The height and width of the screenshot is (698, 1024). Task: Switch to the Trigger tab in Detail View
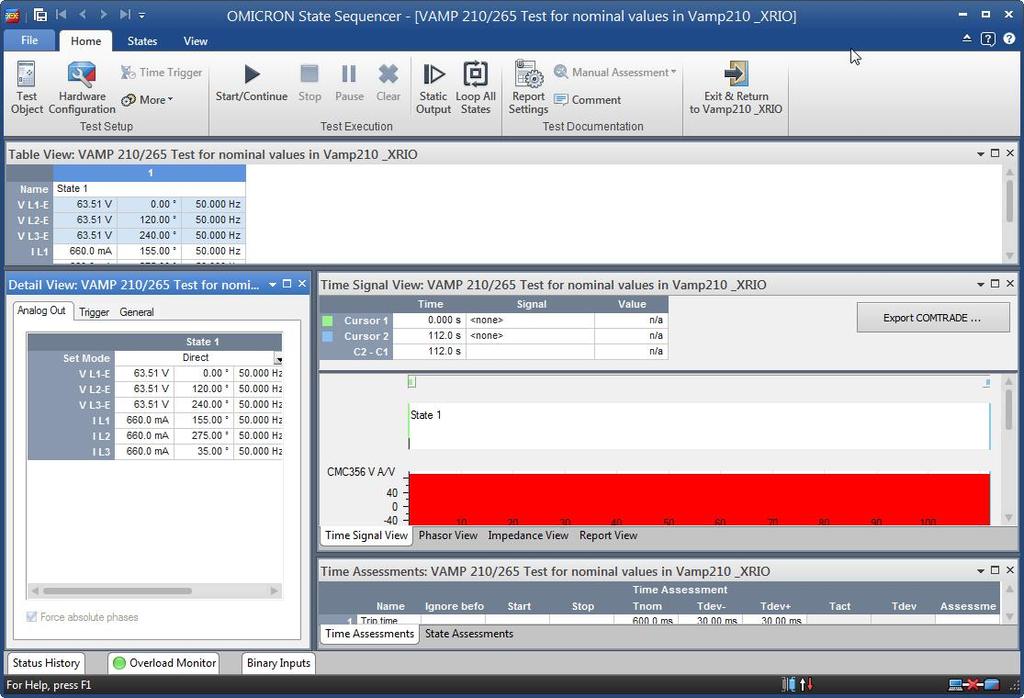coord(94,312)
